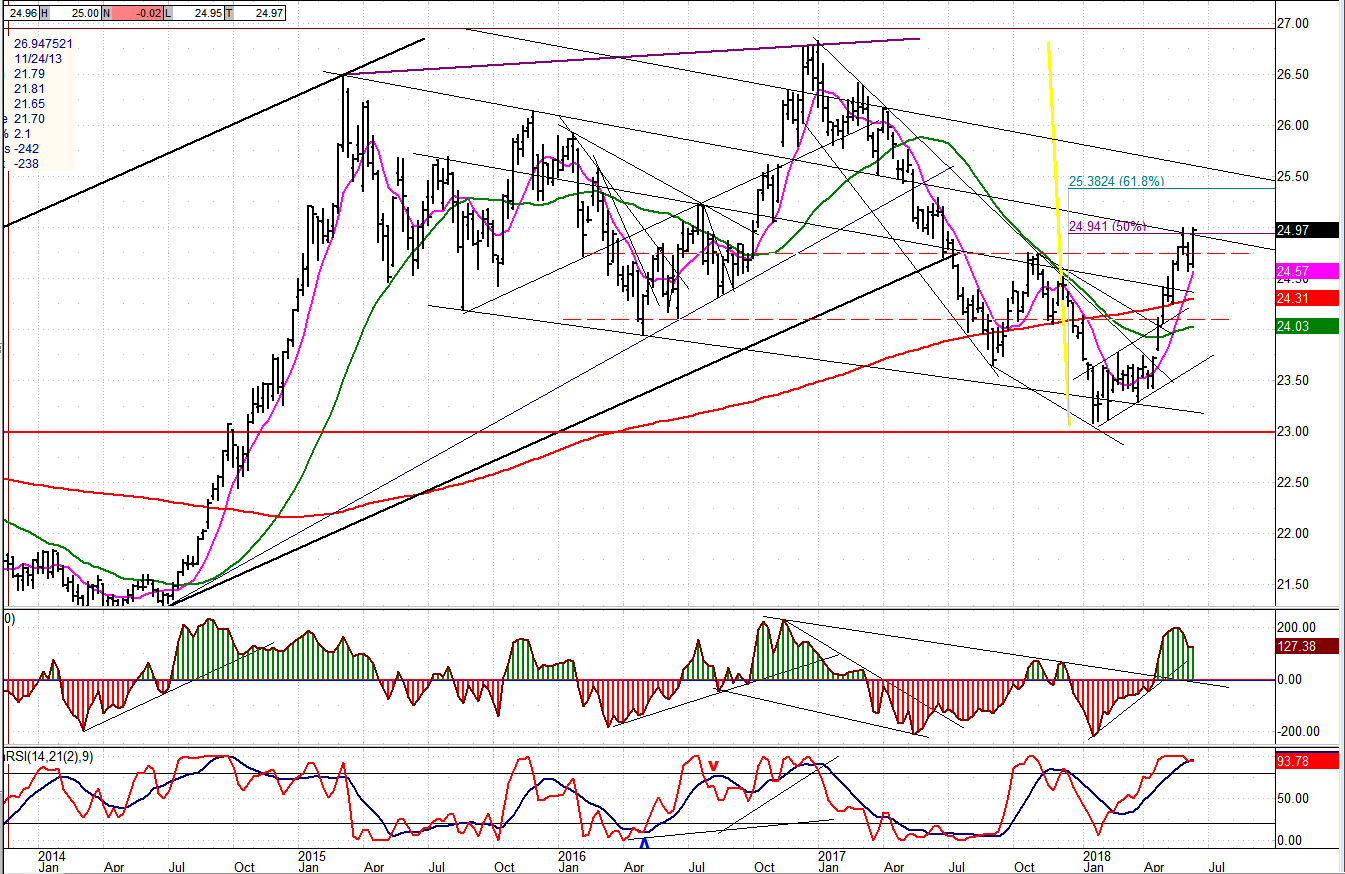Click the 25.3824 (61.8%) Fibonacci label
The height and width of the screenshot is (874, 1345).
[x=1116, y=182]
